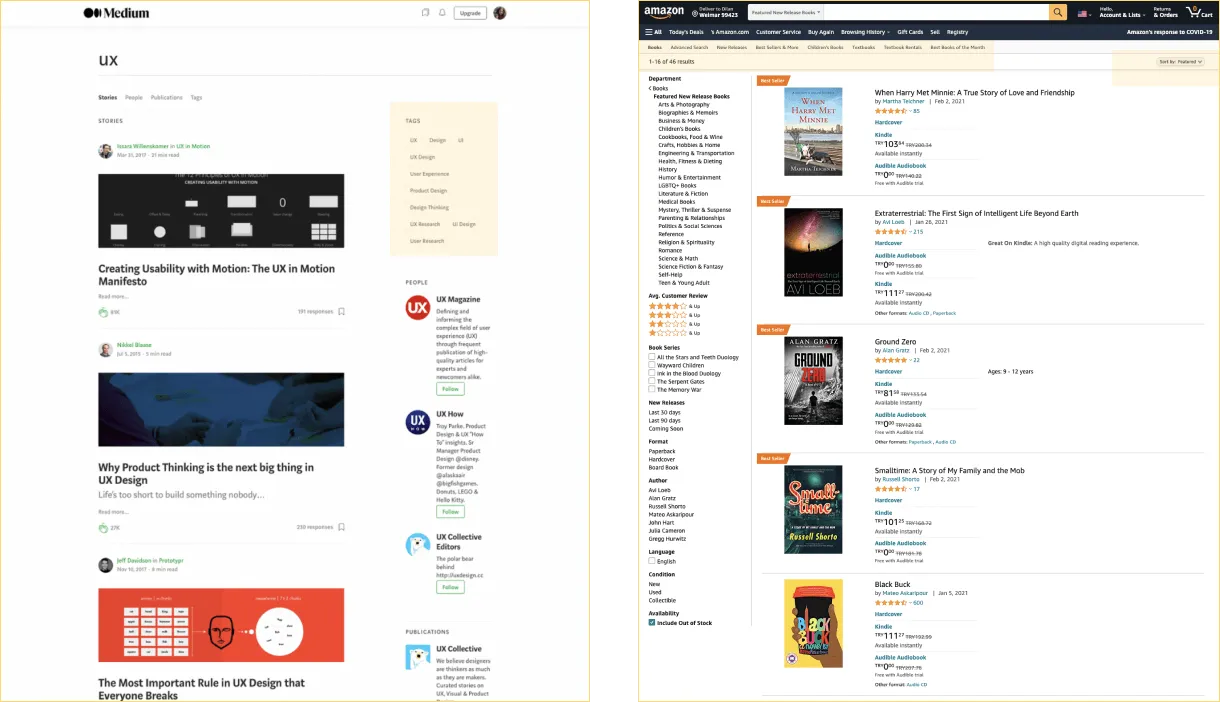Open Medium bookmarks icon in header
This screenshot has width=1220, height=702.
pyautogui.click(x=425, y=13)
